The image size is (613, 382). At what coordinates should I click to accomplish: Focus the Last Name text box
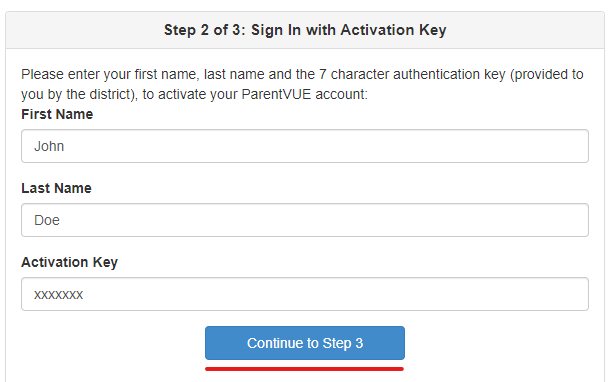tap(305, 220)
